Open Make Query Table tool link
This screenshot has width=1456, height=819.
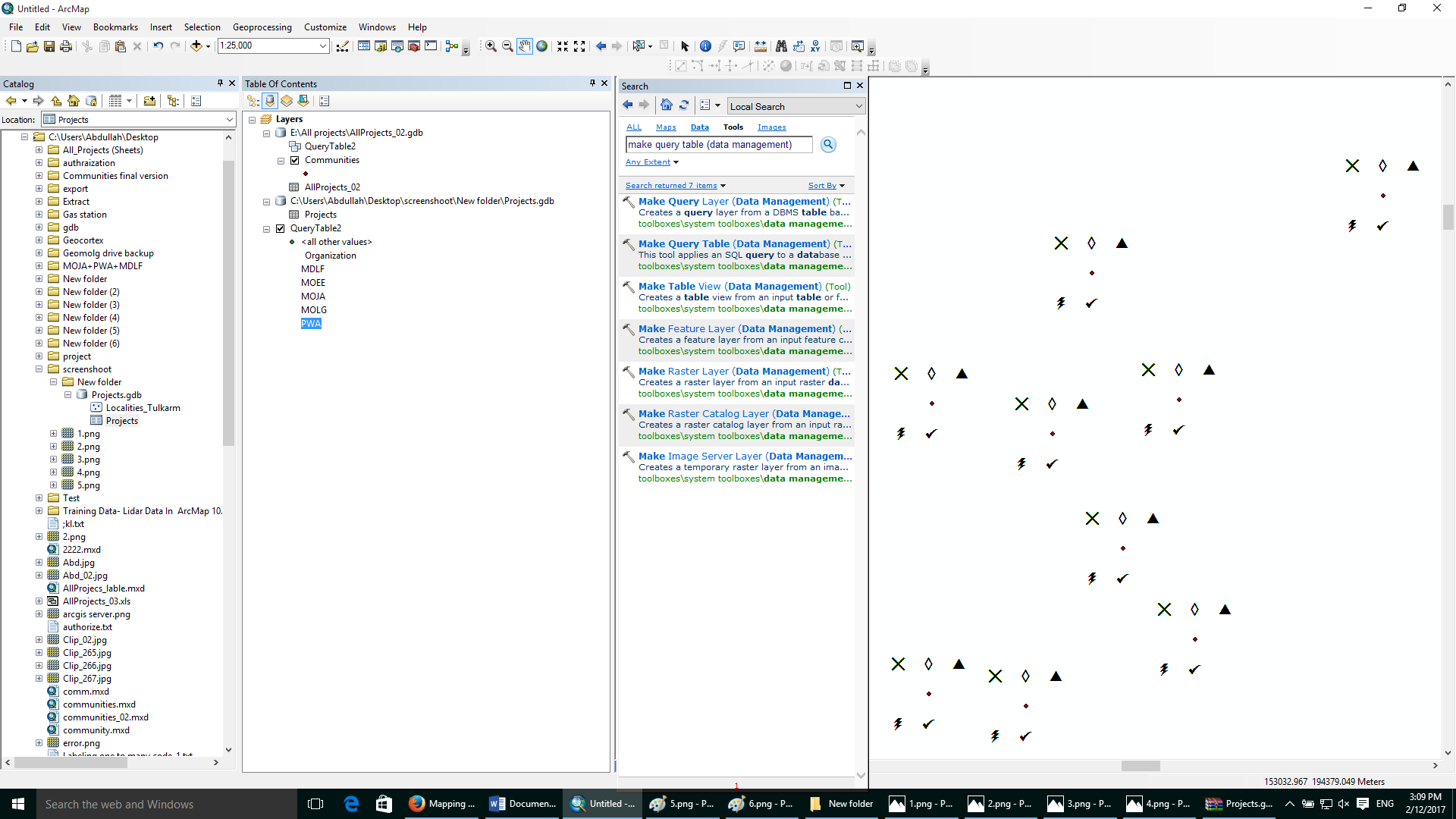pyautogui.click(x=733, y=244)
